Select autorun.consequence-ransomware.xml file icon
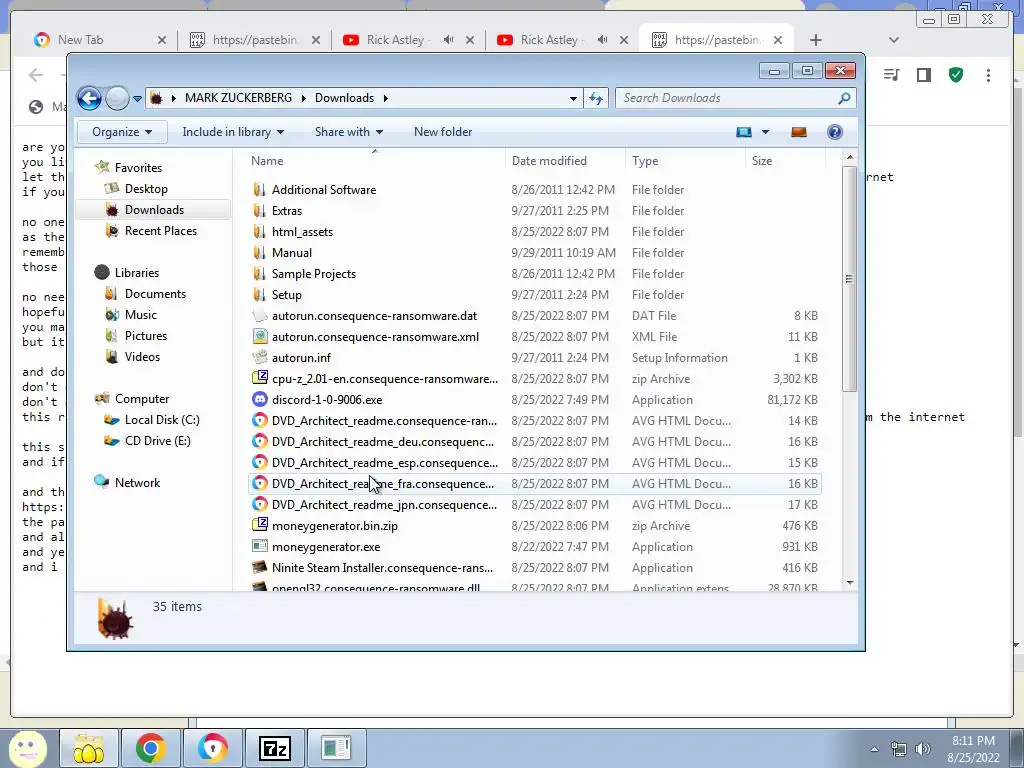 pyautogui.click(x=259, y=336)
